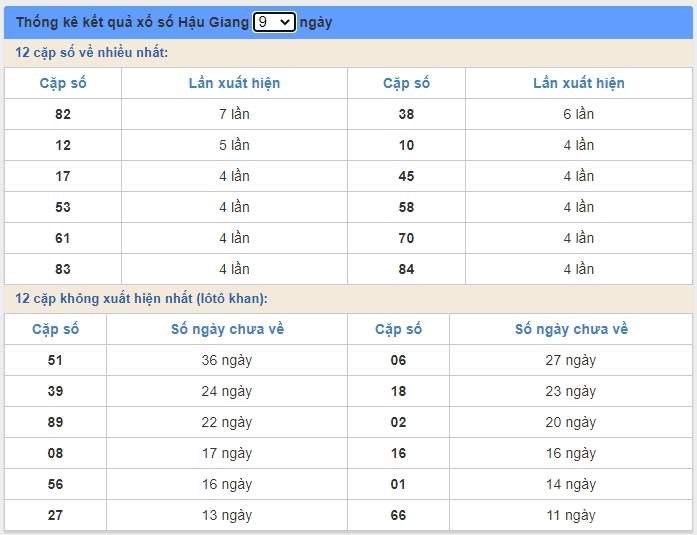Click the '24 ngày' cell next to 39
This screenshot has height=535, width=697.
click(x=226, y=391)
